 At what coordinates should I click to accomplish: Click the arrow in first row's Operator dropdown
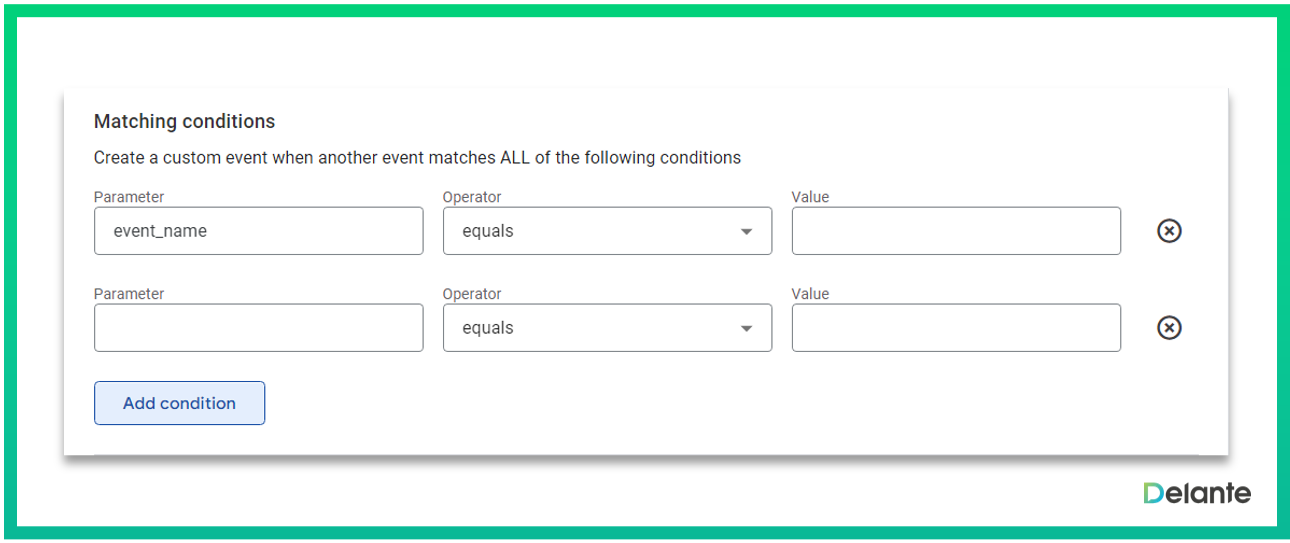746,232
